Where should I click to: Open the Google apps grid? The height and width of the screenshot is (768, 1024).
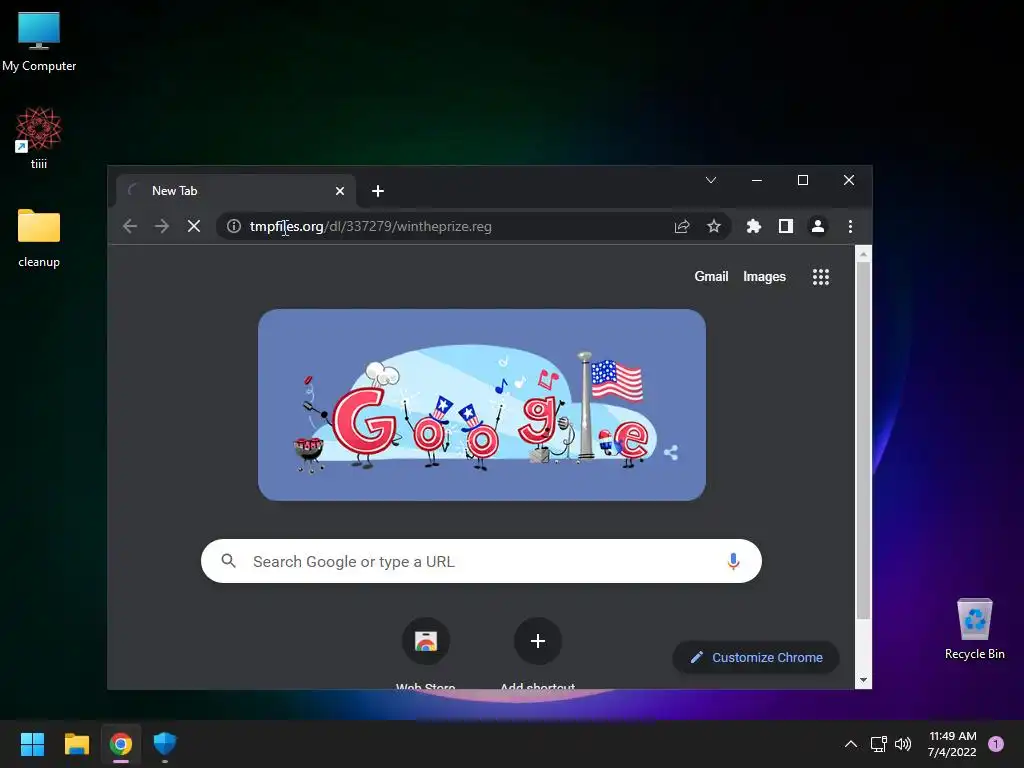pos(821,277)
